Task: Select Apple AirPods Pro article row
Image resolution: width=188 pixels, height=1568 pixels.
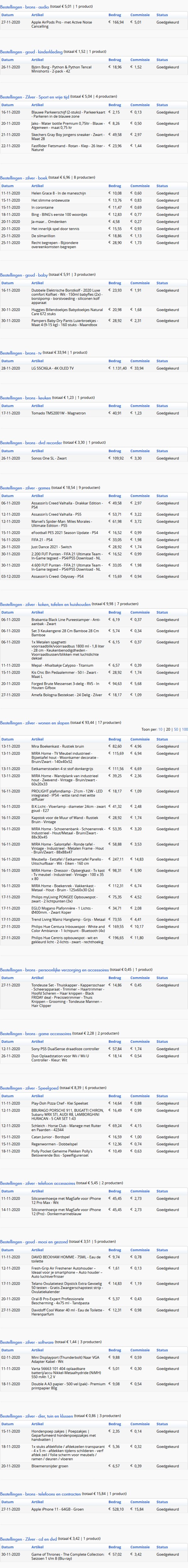Action: coord(94,24)
